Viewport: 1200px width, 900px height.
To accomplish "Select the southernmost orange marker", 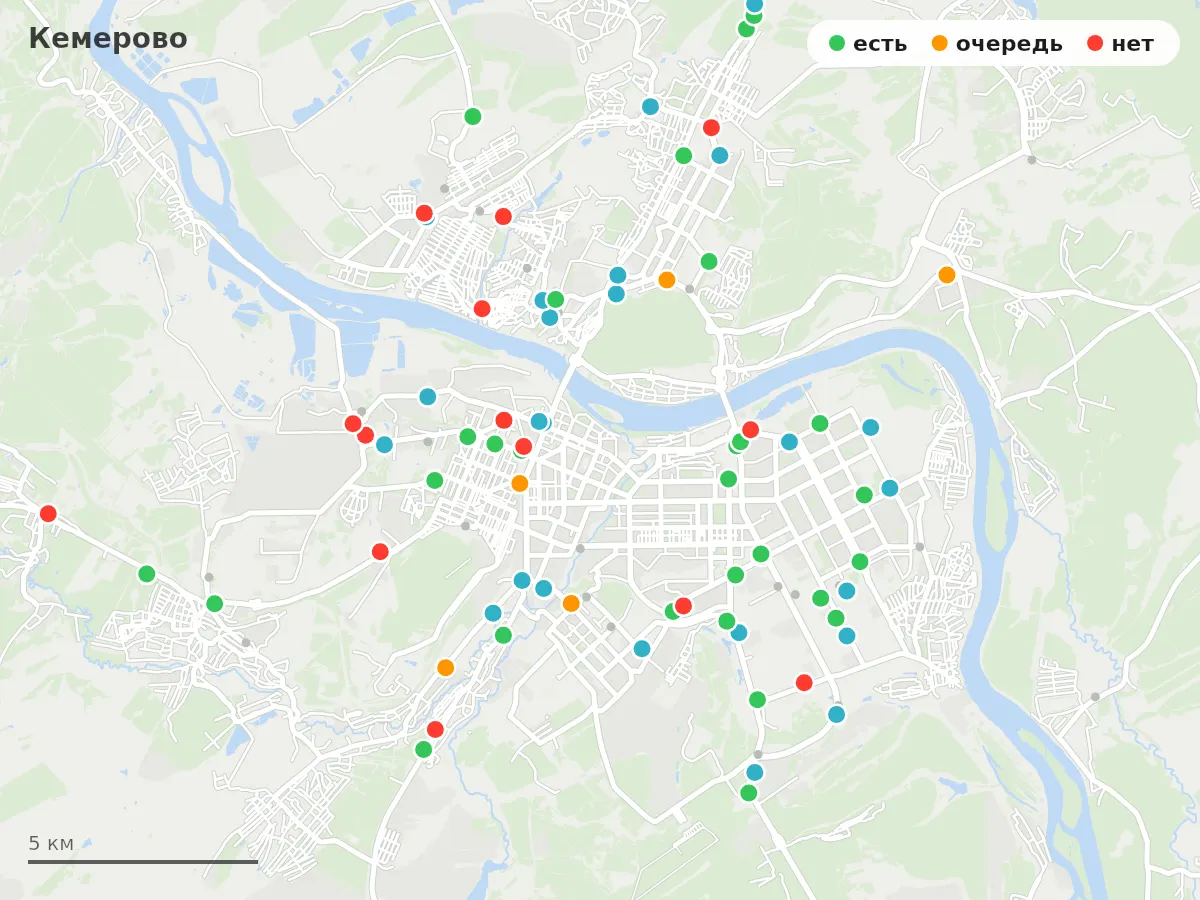I will 446,667.
